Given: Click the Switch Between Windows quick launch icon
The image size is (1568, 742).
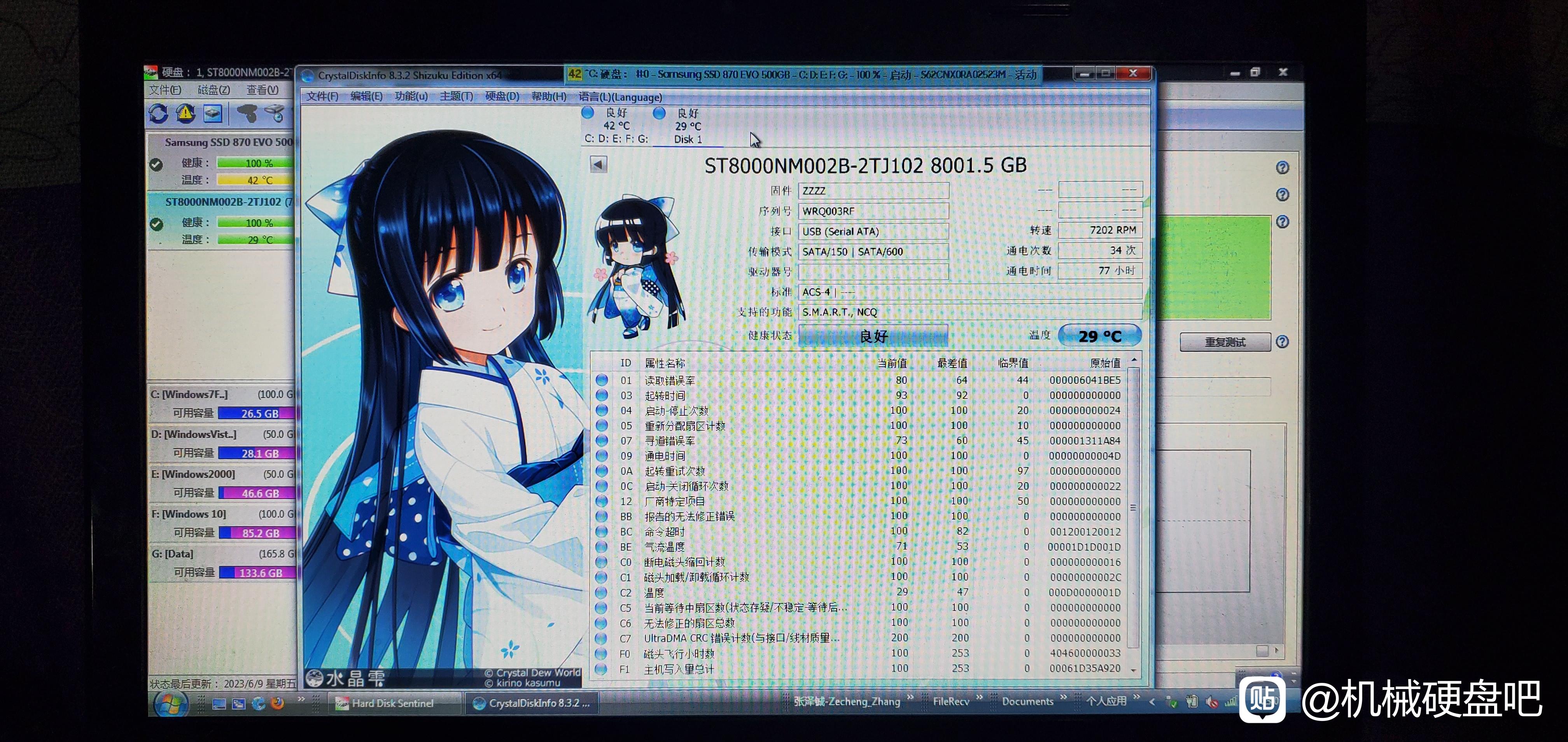Looking at the screenshot, I should pyautogui.click(x=239, y=703).
